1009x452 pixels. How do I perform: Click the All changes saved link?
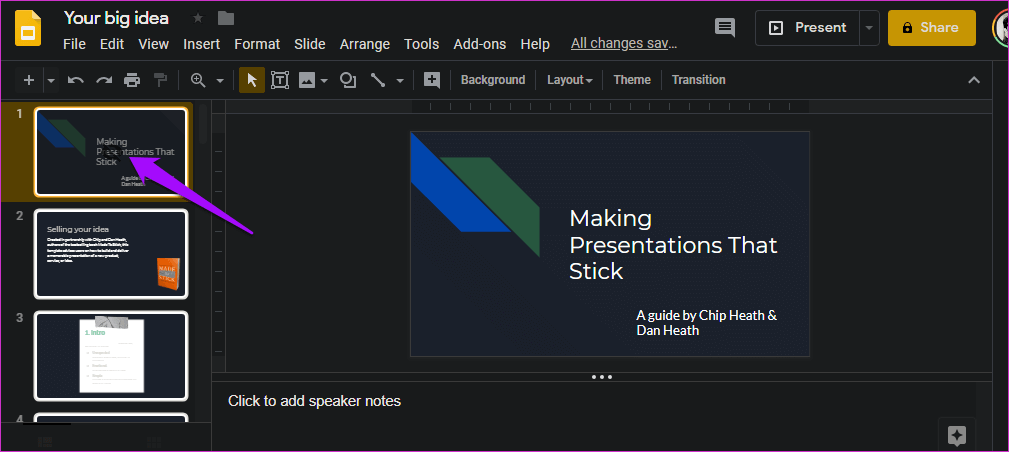pos(624,44)
